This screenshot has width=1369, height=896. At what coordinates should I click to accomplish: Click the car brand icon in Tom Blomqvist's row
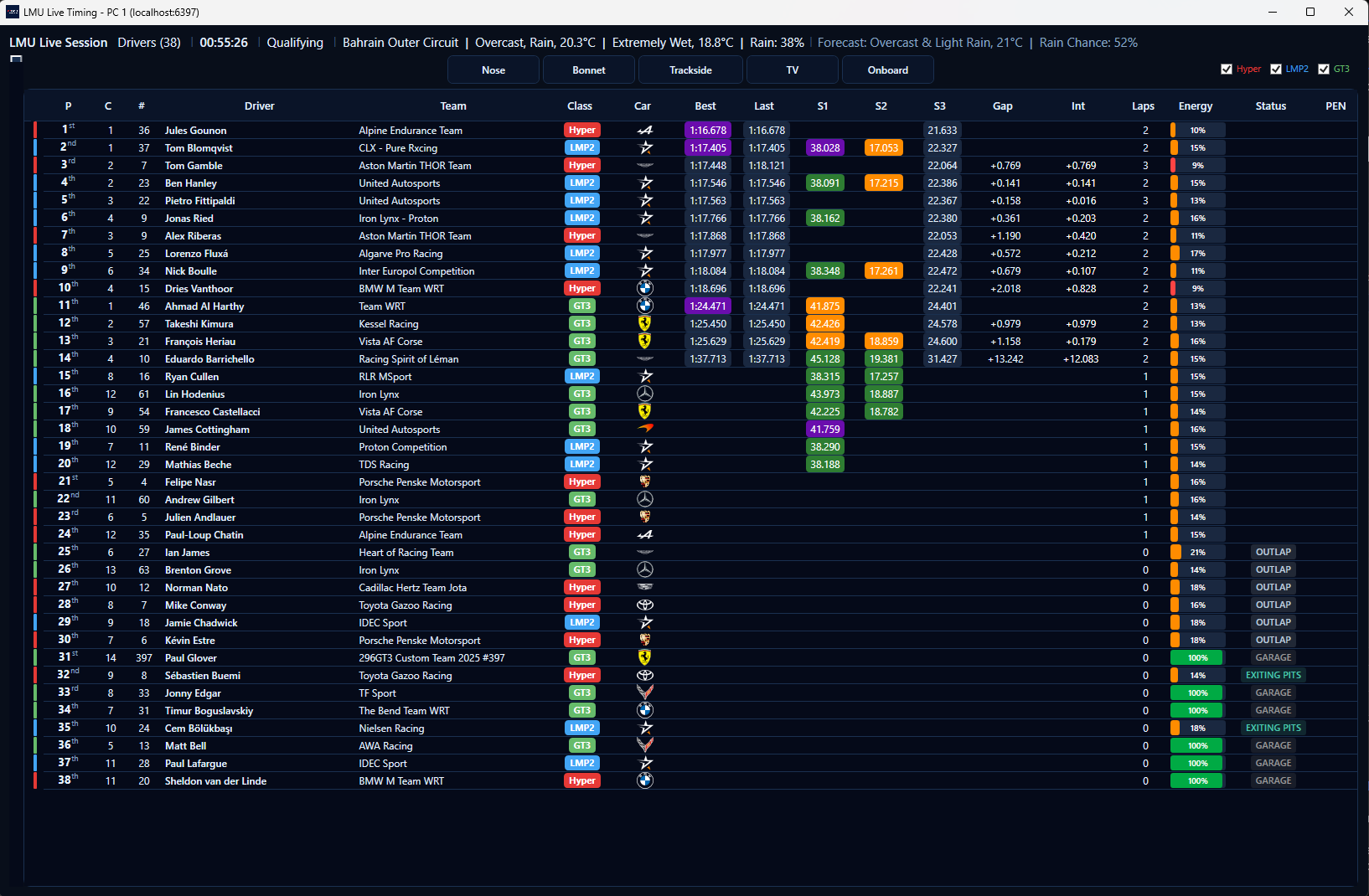tap(645, 148)
